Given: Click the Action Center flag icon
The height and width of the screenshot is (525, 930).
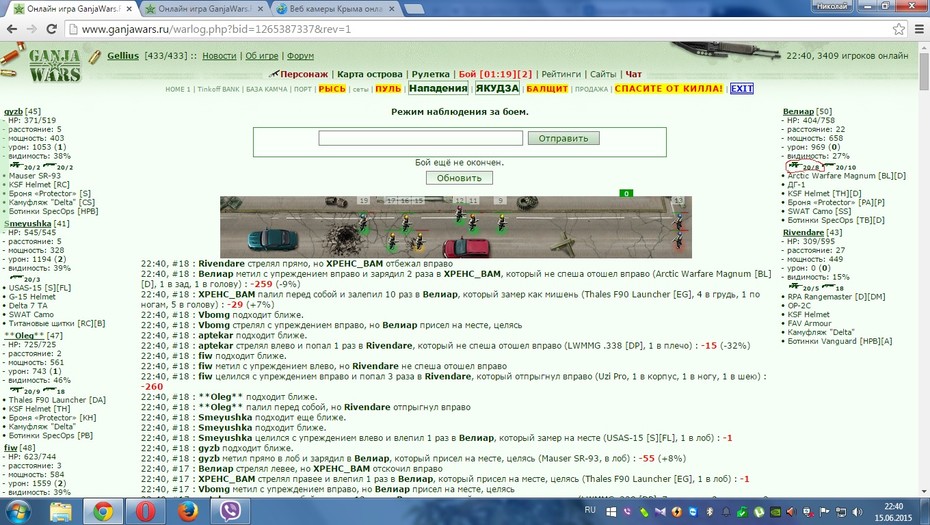Looking at the screenshot, I should pos(824,511).
